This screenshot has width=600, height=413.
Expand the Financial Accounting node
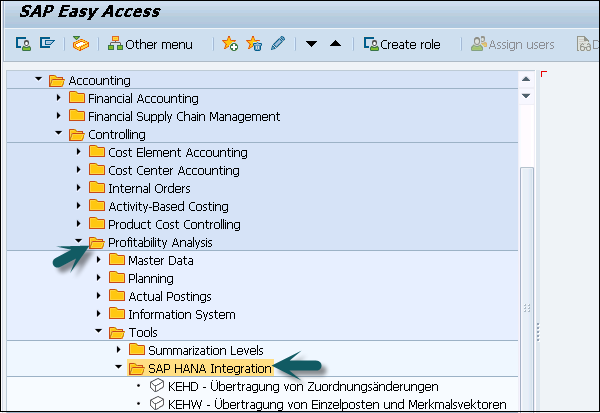[59, 98]
